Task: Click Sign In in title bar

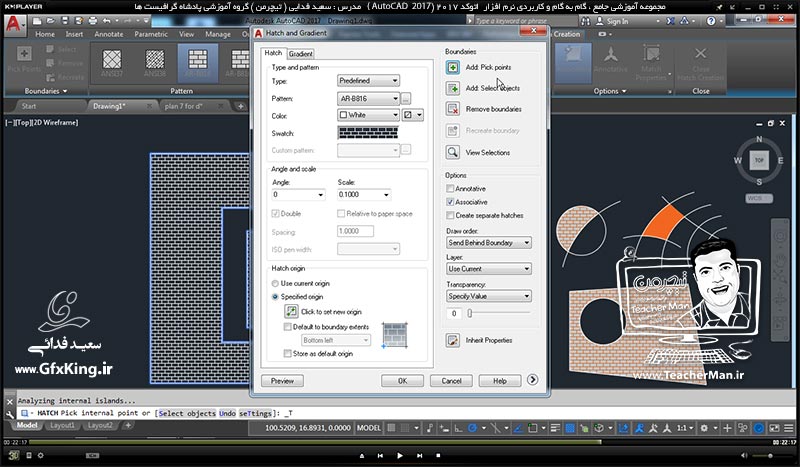Action: (x=612, y=21)
